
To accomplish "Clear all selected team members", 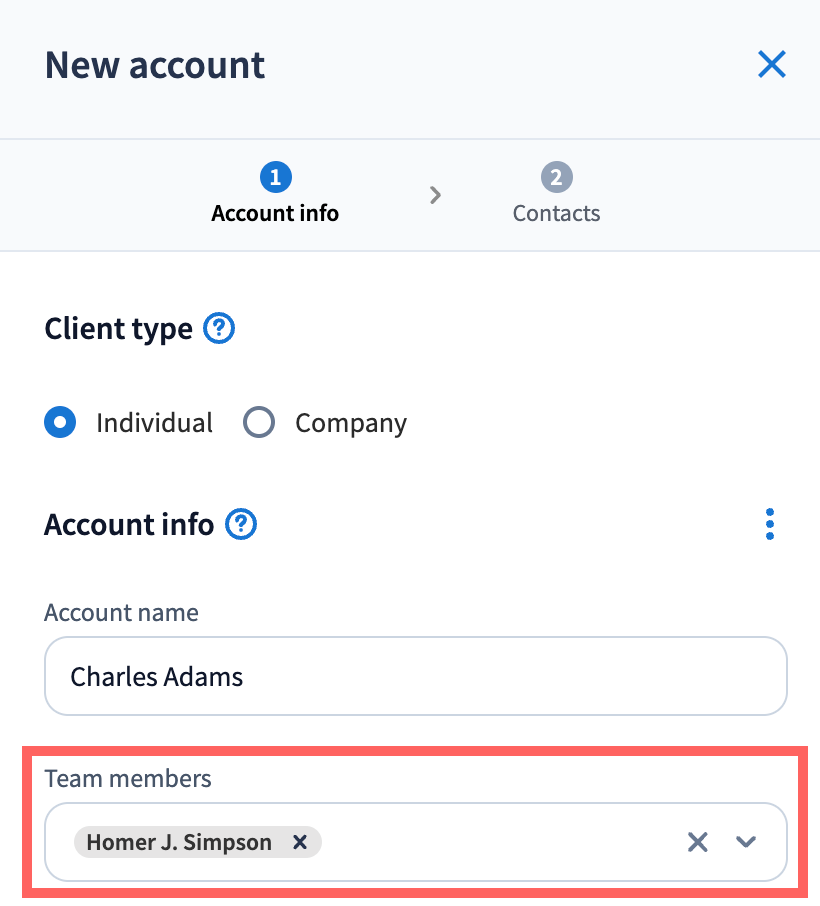I will coord(697,842).
